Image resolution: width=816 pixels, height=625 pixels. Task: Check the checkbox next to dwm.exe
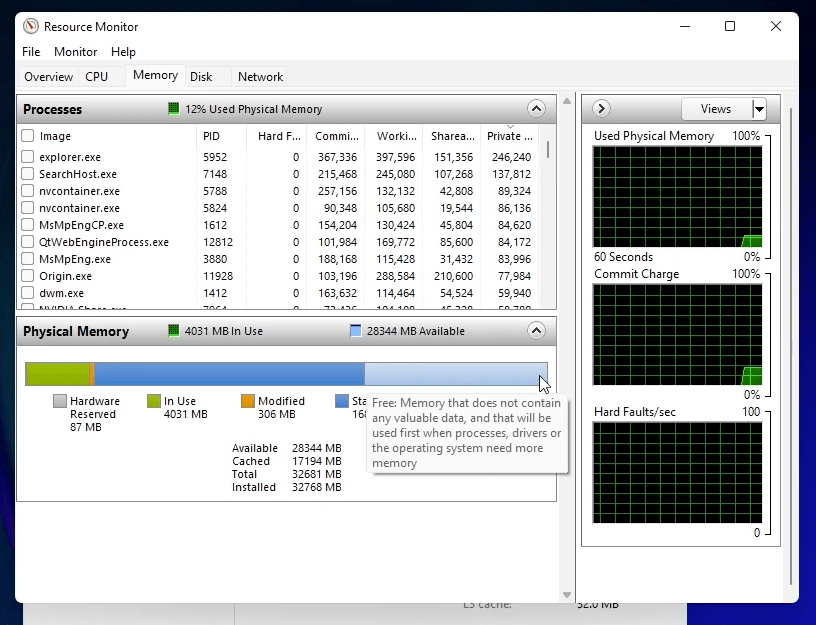pyautogui.click(x=27, y=293)
